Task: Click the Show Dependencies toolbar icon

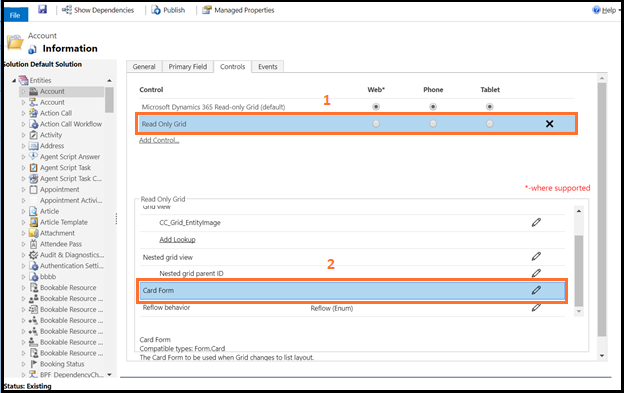Action: click(x=66, y=10)
